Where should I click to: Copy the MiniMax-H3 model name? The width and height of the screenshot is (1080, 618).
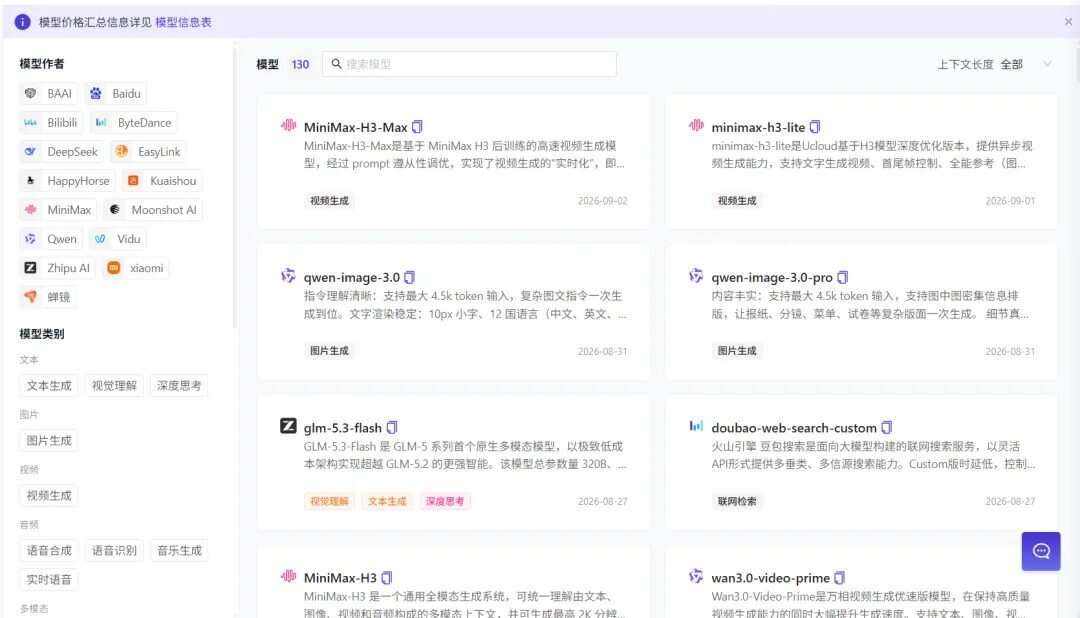pos(386,577)
